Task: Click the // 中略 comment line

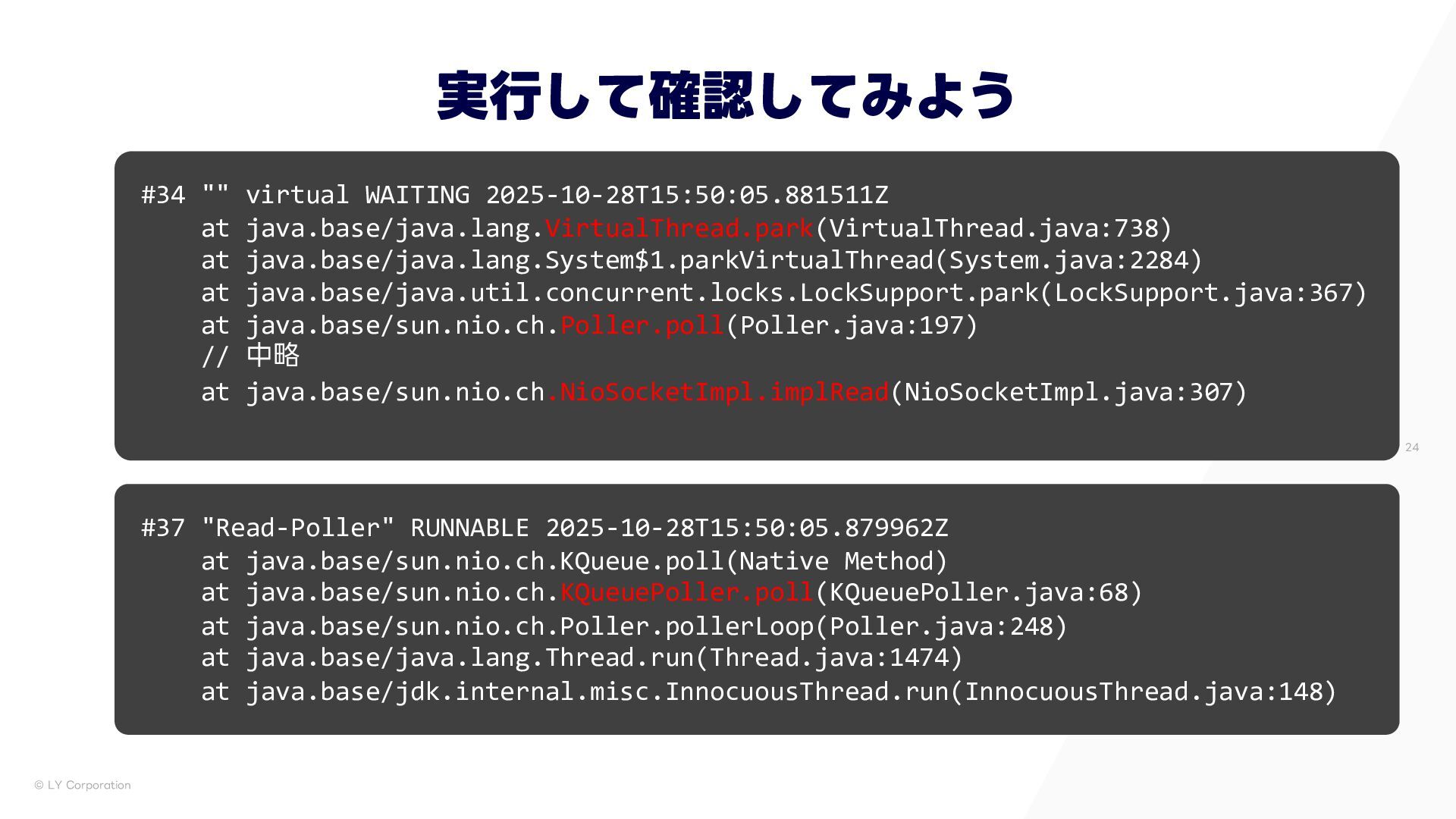Action: click(250, 356)
